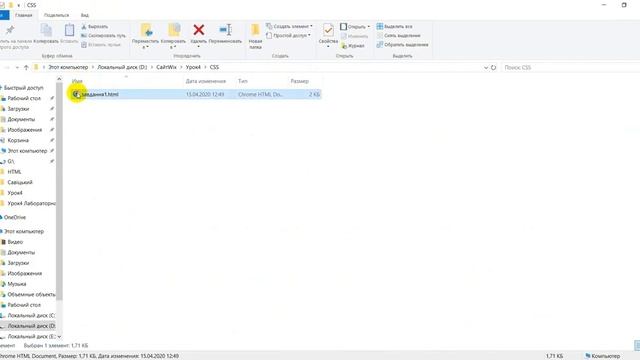Click Обратить выделение in the ribbon
This screenshot has height=360, width=640.
[x=402, y=44]
